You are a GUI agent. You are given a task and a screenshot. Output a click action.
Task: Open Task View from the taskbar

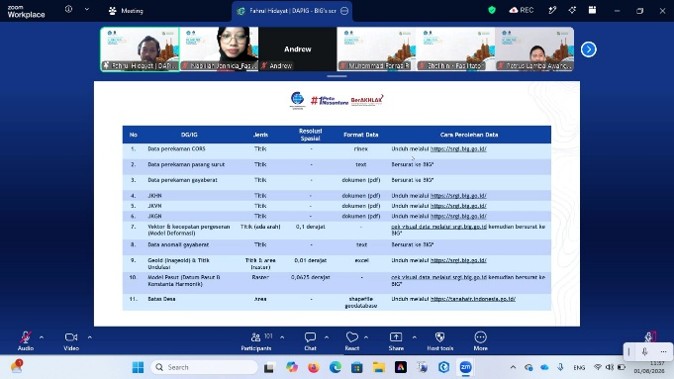pyautogui.click(x=269, y=367)
